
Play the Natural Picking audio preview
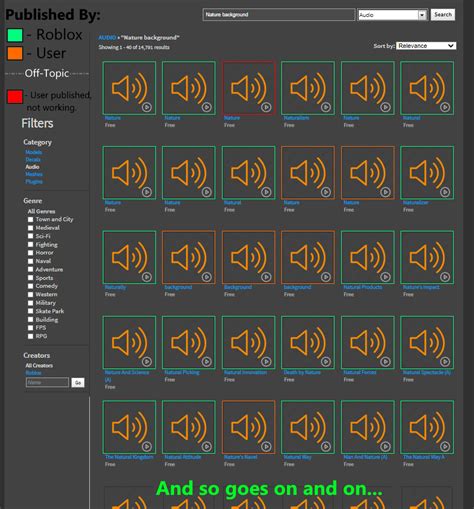206,362
